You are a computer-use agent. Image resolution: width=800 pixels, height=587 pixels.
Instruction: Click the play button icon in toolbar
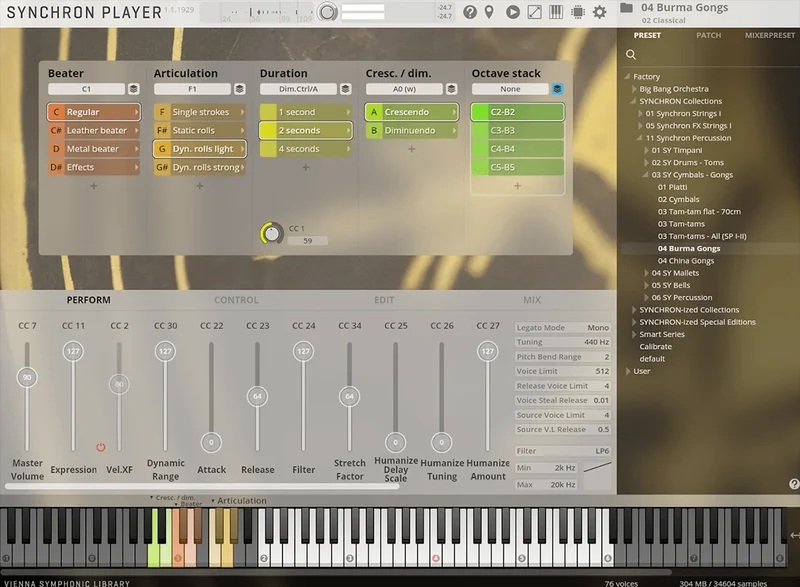[x=513, y=12]
